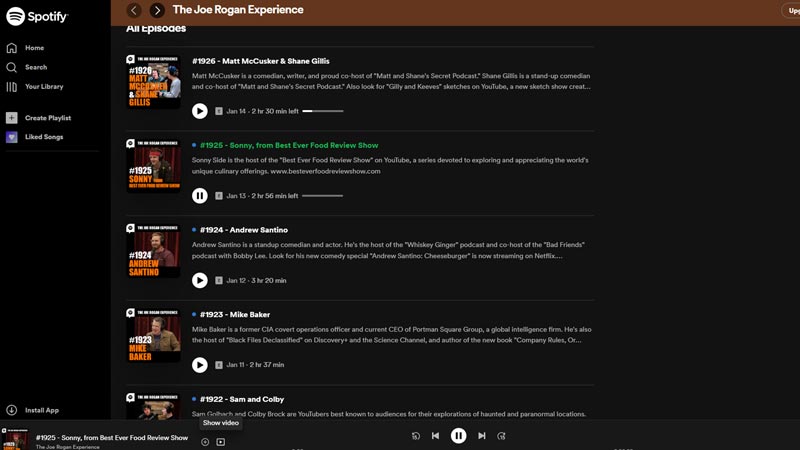Go forward with the right arrow button
This screenshot has height=450, width=800.
click(x=157, y=10)
